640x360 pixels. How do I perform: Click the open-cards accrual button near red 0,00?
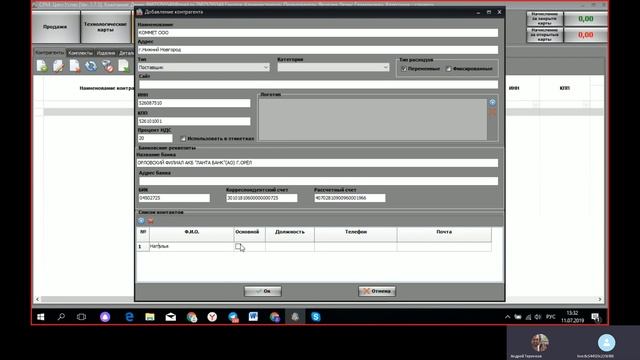click(x=544, y=35)
